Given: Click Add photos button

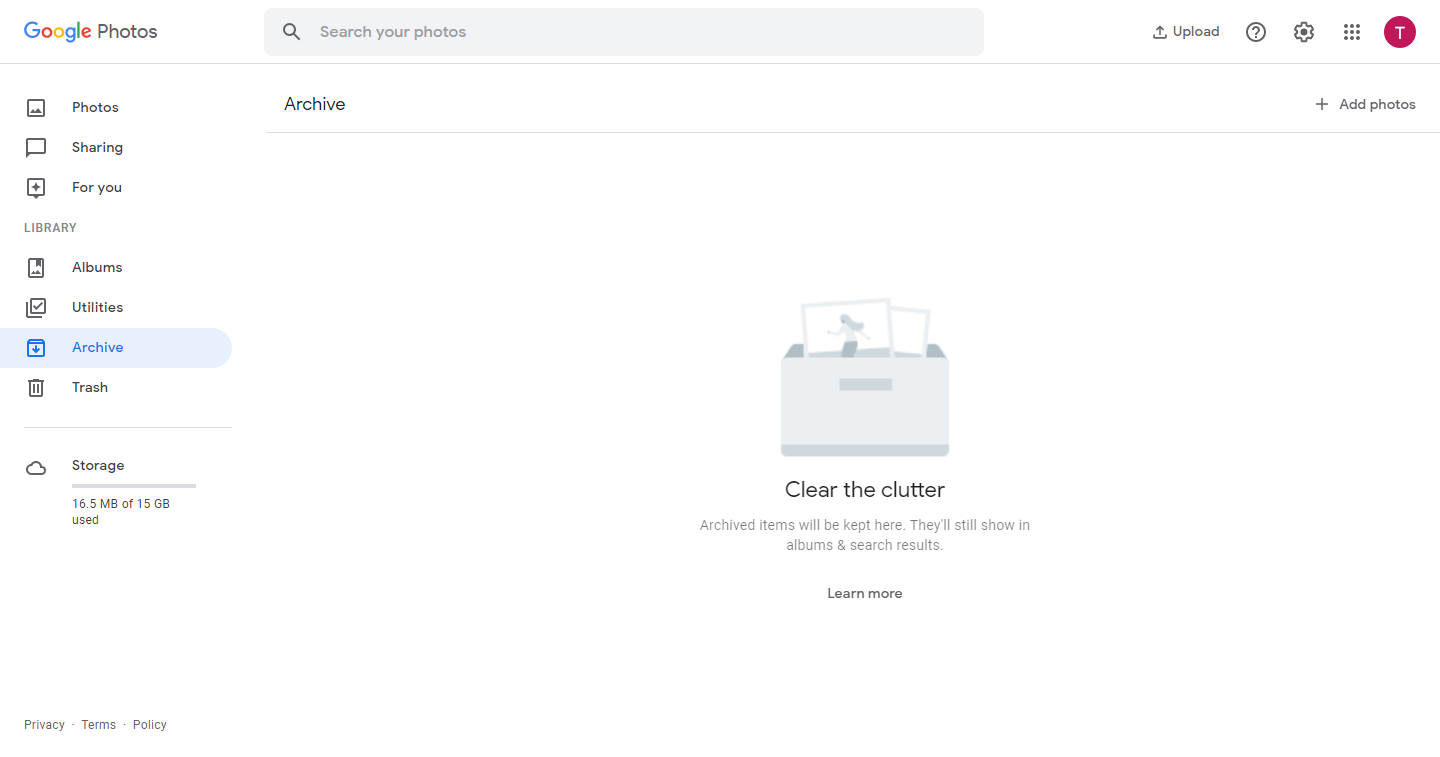Looking at the screenshot, I should point(1365,104).
